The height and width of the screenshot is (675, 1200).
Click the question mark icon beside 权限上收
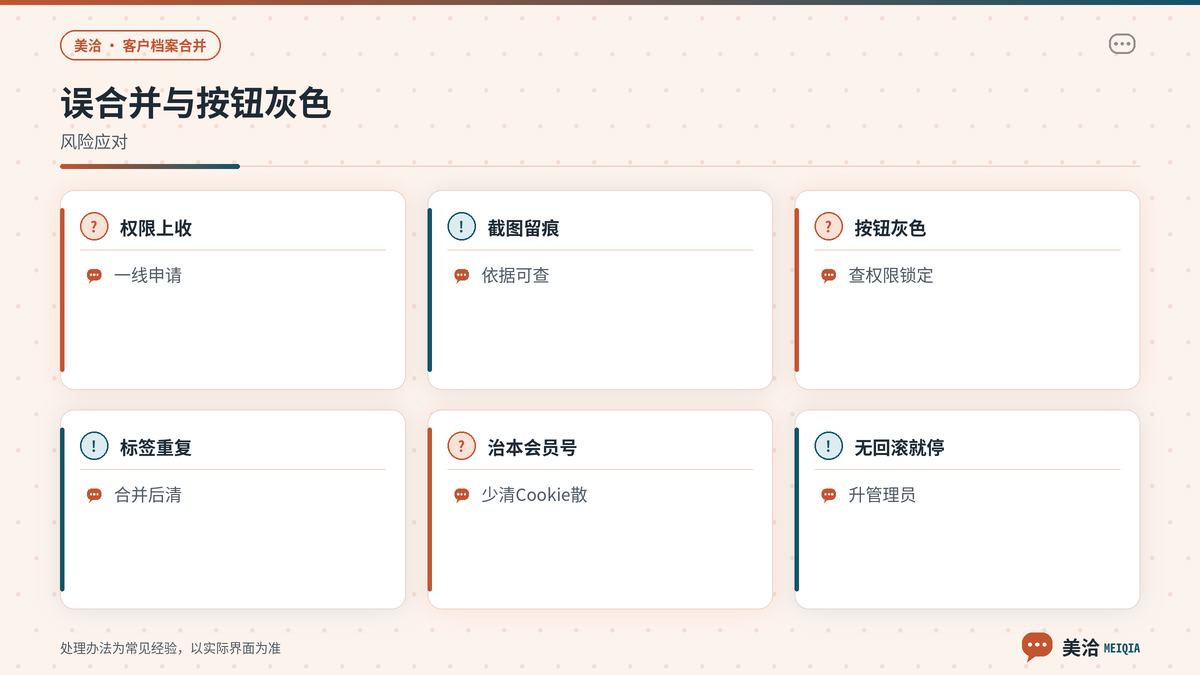94,227
